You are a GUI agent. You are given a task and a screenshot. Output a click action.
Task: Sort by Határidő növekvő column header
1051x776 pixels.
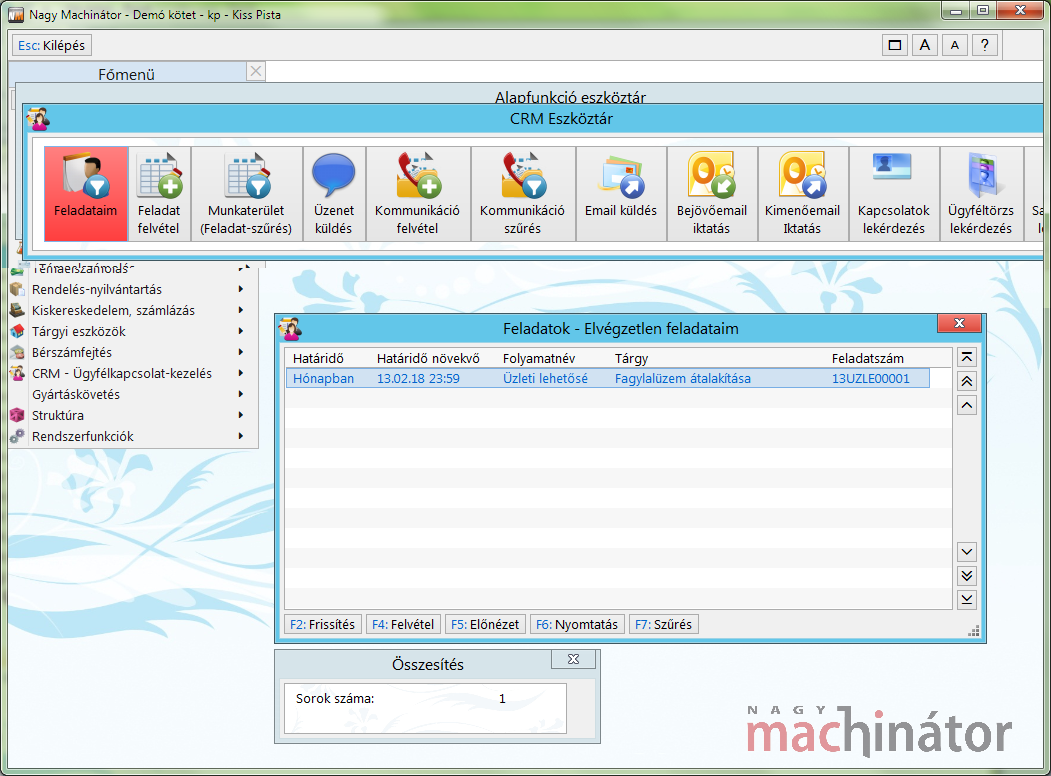click(x=428, y=359)
